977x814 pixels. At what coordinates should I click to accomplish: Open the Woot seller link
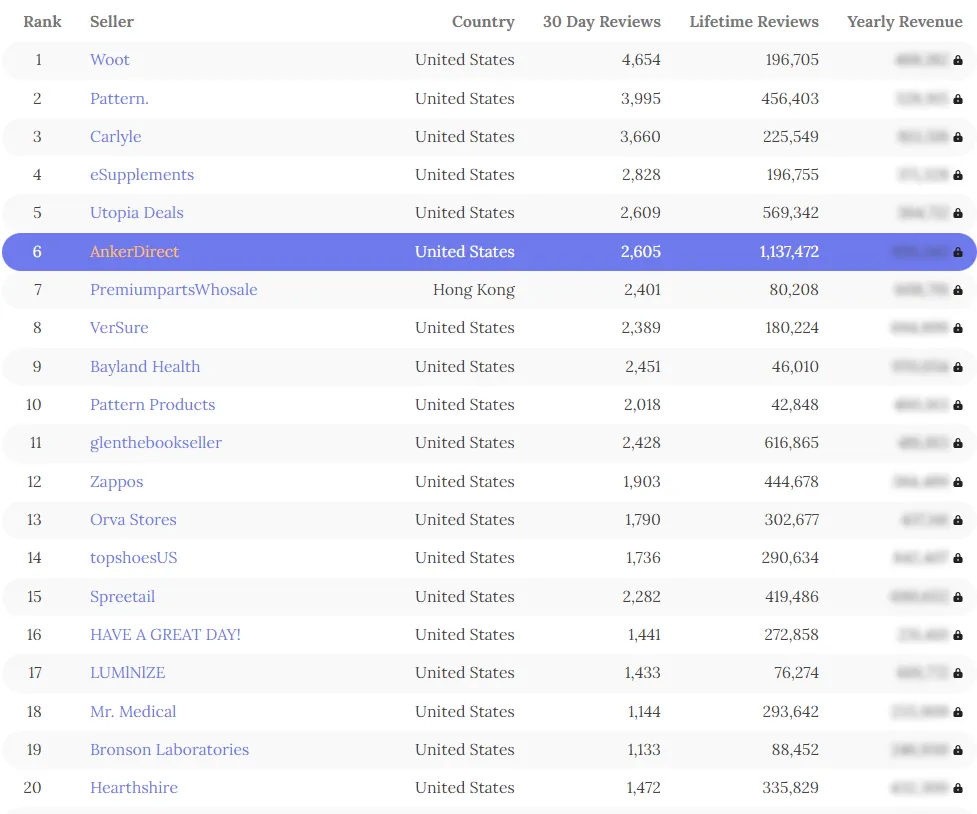(x=110, y=60)
